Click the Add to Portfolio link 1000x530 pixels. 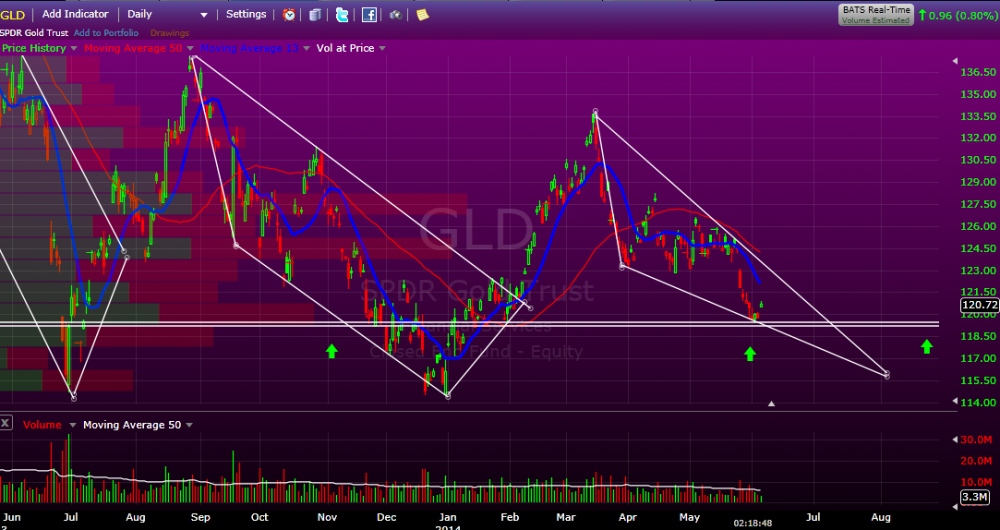point(107,32)
